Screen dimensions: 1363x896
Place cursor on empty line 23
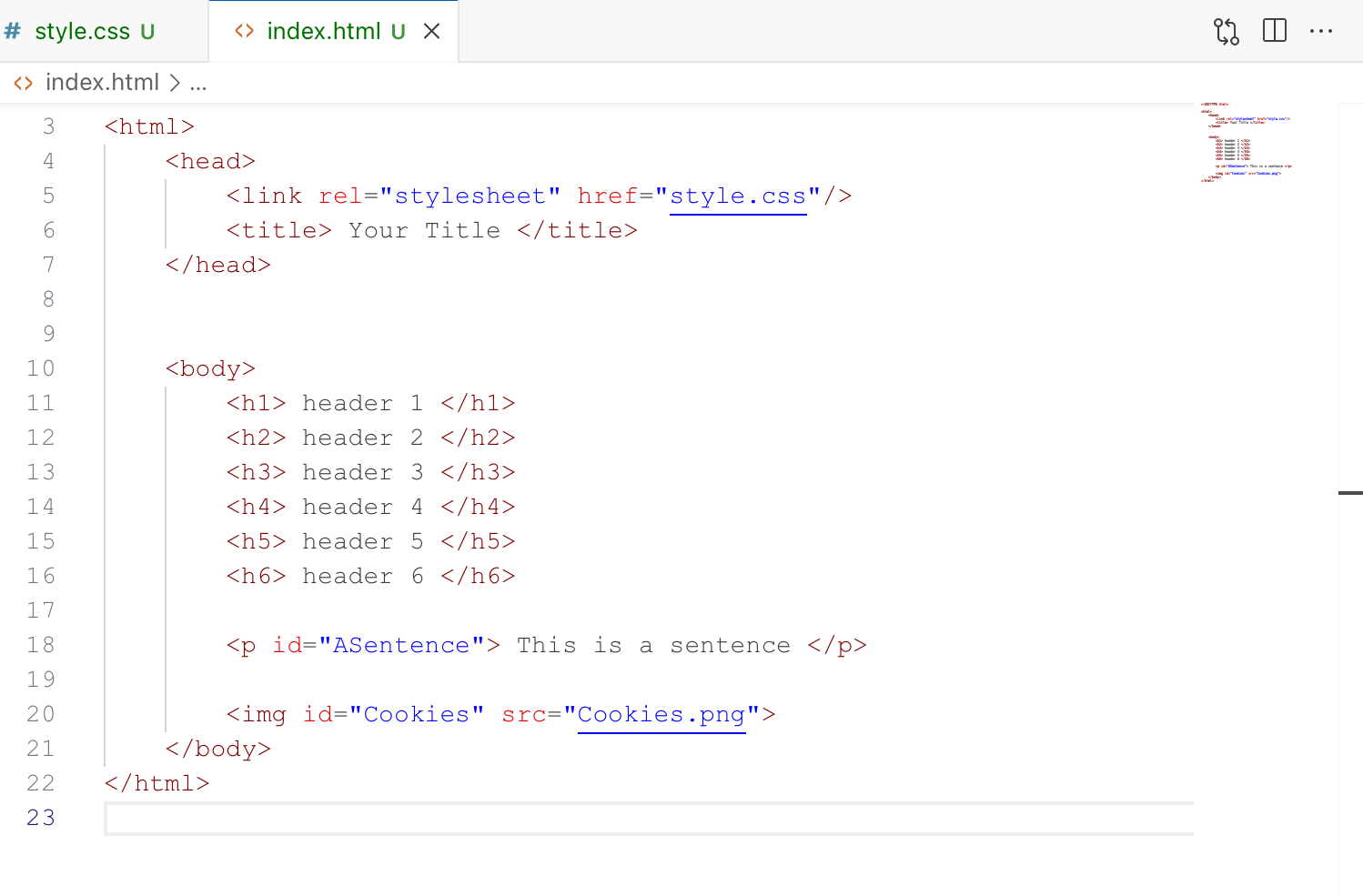(x=637, y=819)
